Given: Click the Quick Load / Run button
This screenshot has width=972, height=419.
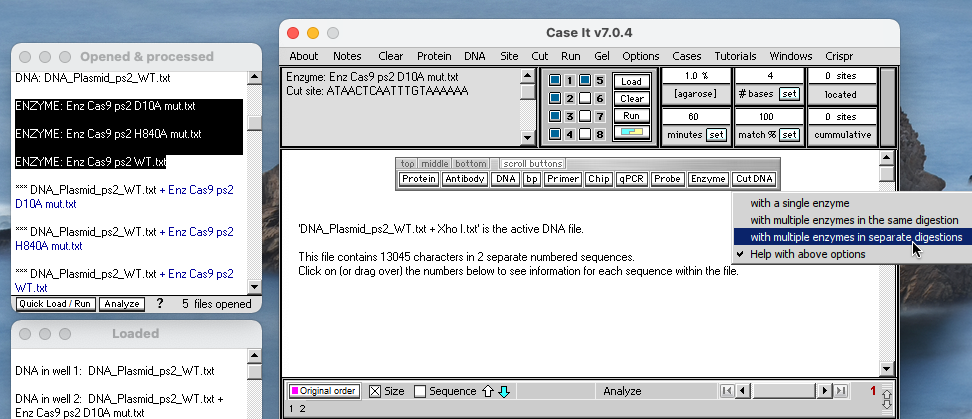Looking at the screenshot, I should pyautogui.click(x=54, y=304).
